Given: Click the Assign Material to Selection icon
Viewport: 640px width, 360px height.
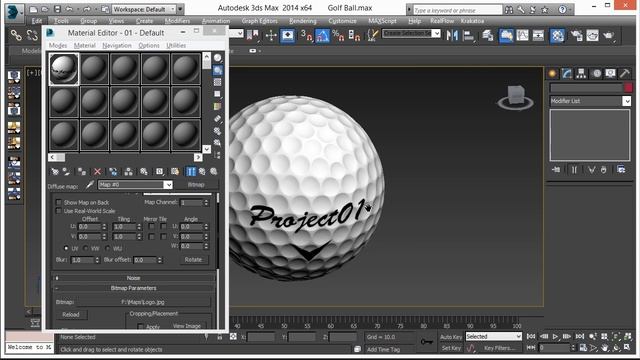Looking at the screenshot, I should coord(82,172).
